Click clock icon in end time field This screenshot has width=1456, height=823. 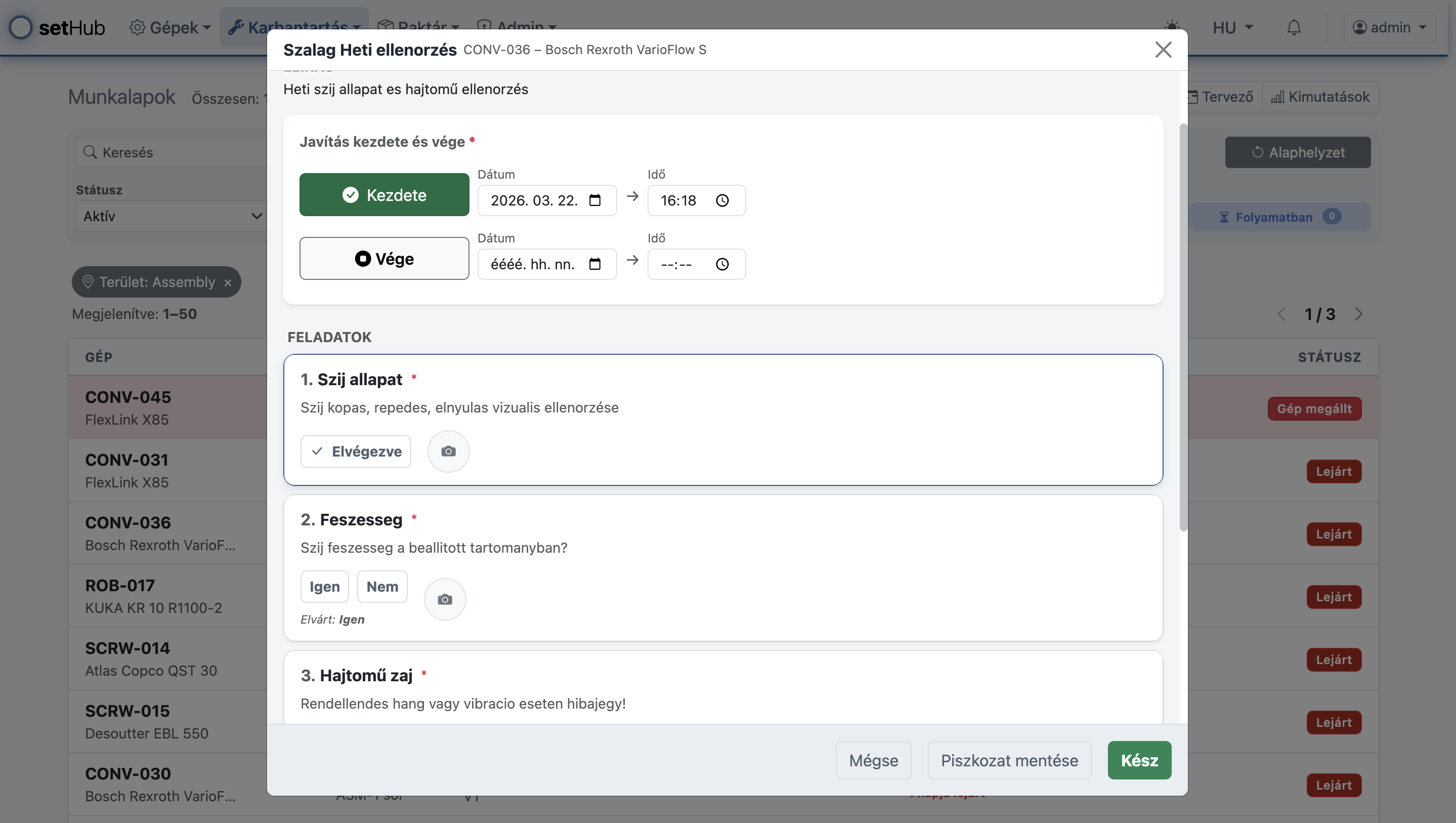(x=722, y=264)
